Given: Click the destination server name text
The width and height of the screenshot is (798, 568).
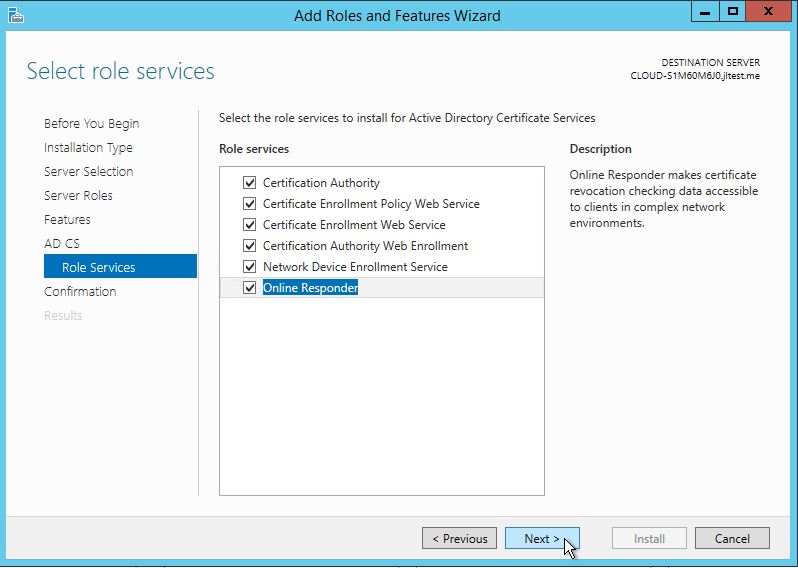Looking at the screenshot, I should [x=695, y=76].
